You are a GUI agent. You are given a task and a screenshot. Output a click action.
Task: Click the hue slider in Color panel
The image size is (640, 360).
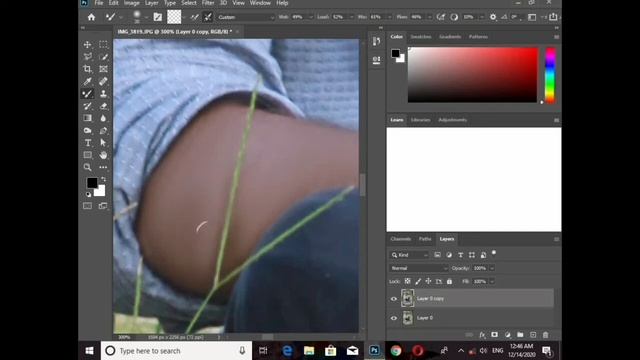pyautogui.click(x=550, y=76)
